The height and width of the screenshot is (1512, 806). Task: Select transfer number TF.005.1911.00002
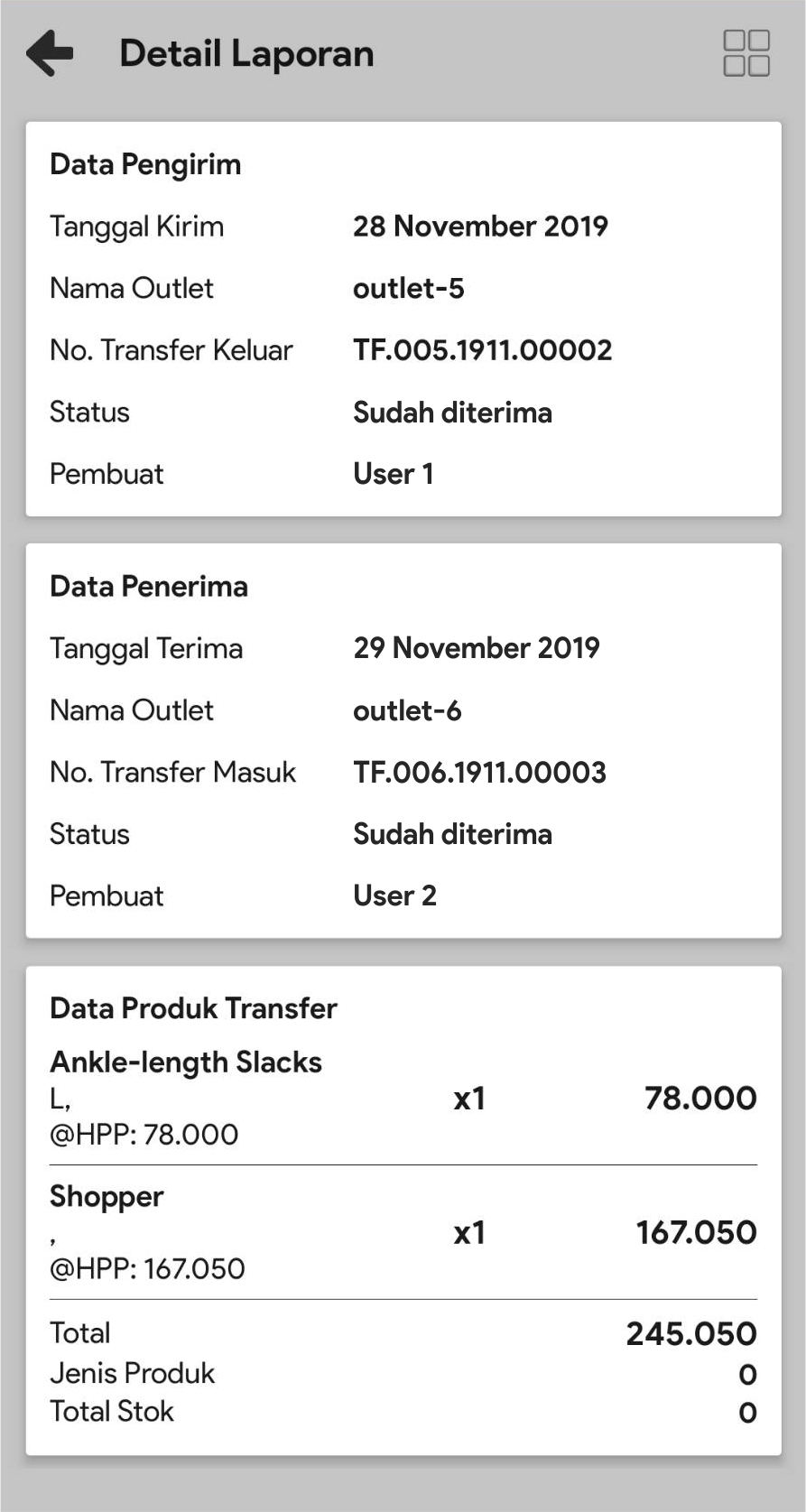(482, 350)
